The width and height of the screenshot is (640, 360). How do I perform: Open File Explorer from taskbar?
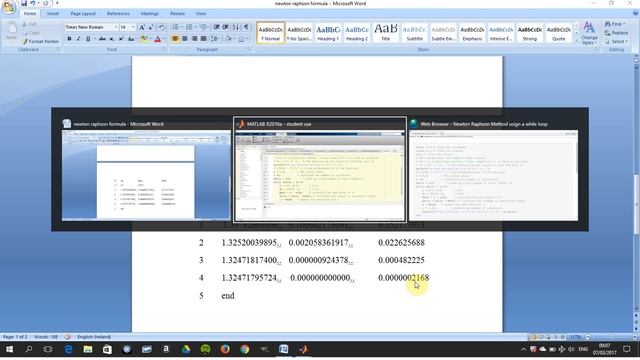click(88, 349)
